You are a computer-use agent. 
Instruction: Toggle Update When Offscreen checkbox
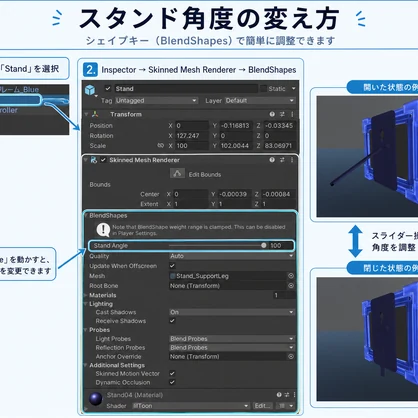(172, 266)
